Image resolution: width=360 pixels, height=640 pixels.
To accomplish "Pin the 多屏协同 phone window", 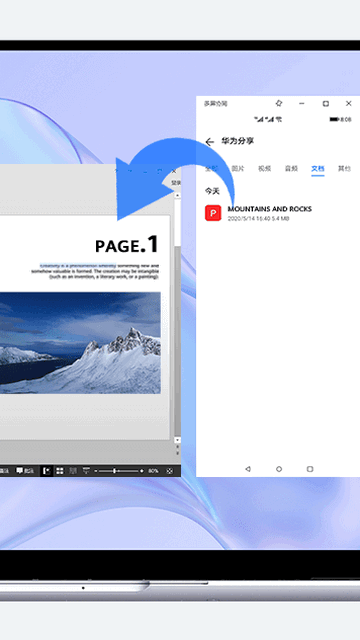I will pos(279,103).
